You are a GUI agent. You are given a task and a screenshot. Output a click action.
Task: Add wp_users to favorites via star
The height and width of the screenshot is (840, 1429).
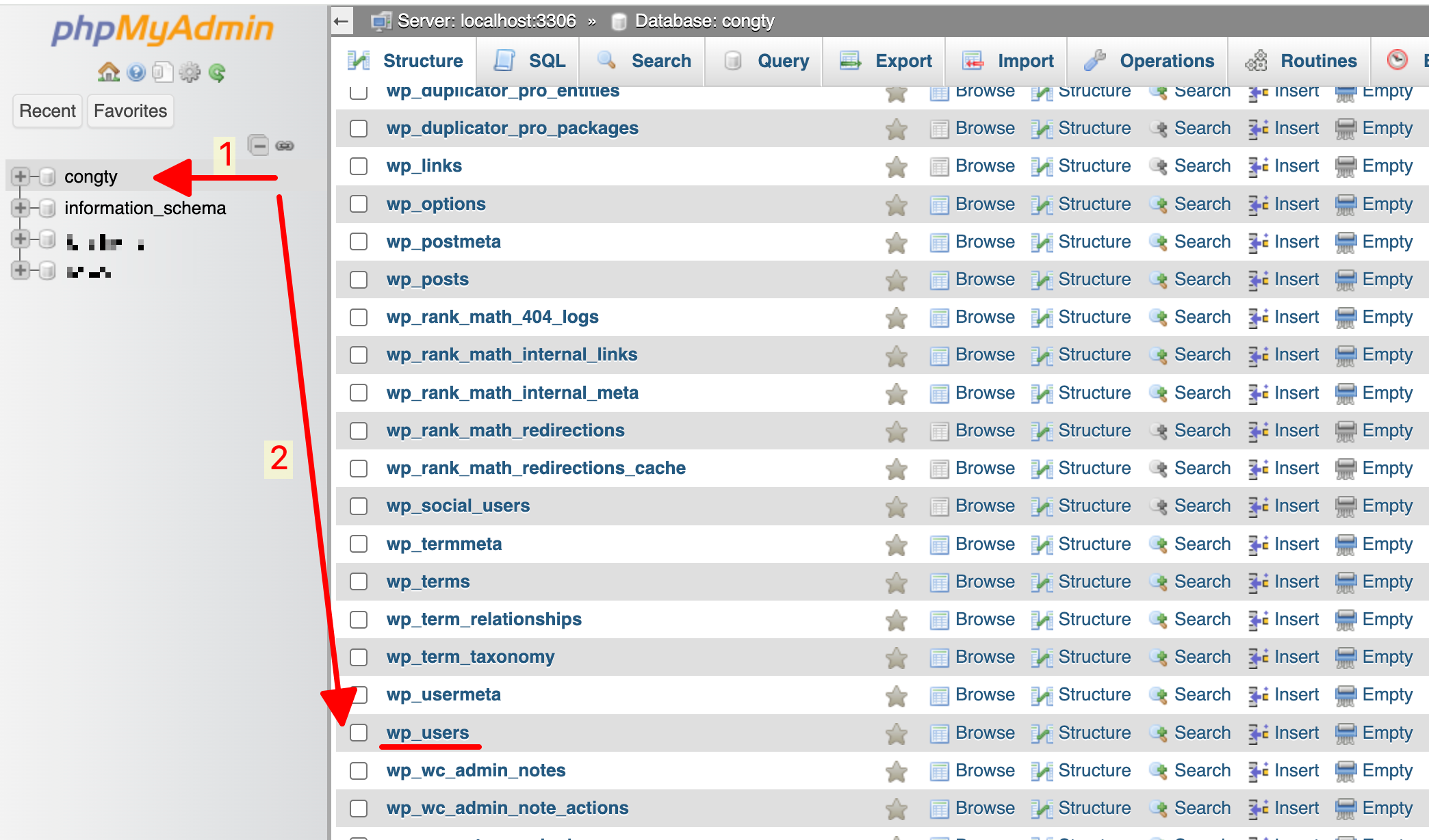pyautogui.click(x=897, y=733)
